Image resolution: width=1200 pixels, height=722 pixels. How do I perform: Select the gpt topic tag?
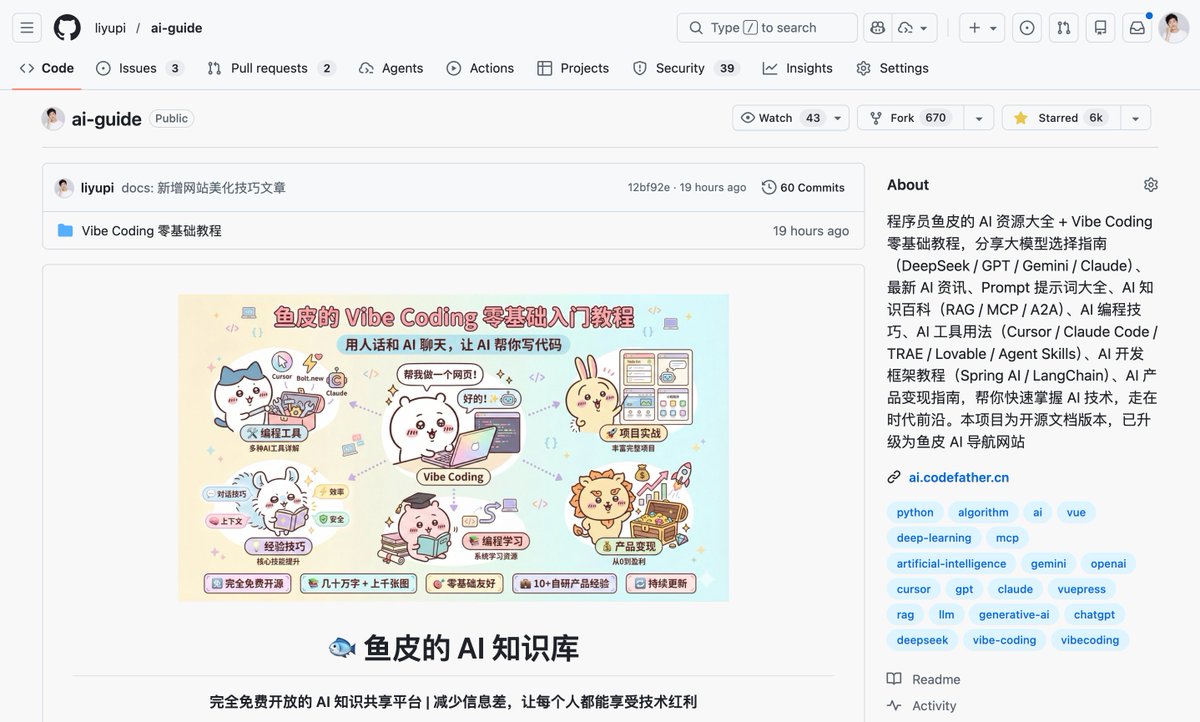[964, 590]
